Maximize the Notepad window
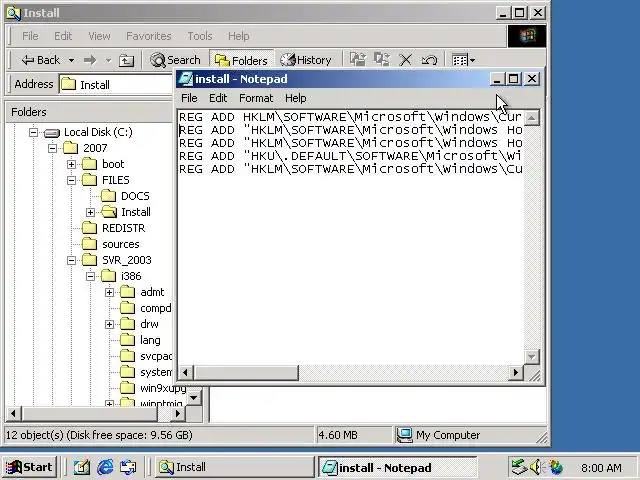The image size is (640, 480). [x=513, y=79]
